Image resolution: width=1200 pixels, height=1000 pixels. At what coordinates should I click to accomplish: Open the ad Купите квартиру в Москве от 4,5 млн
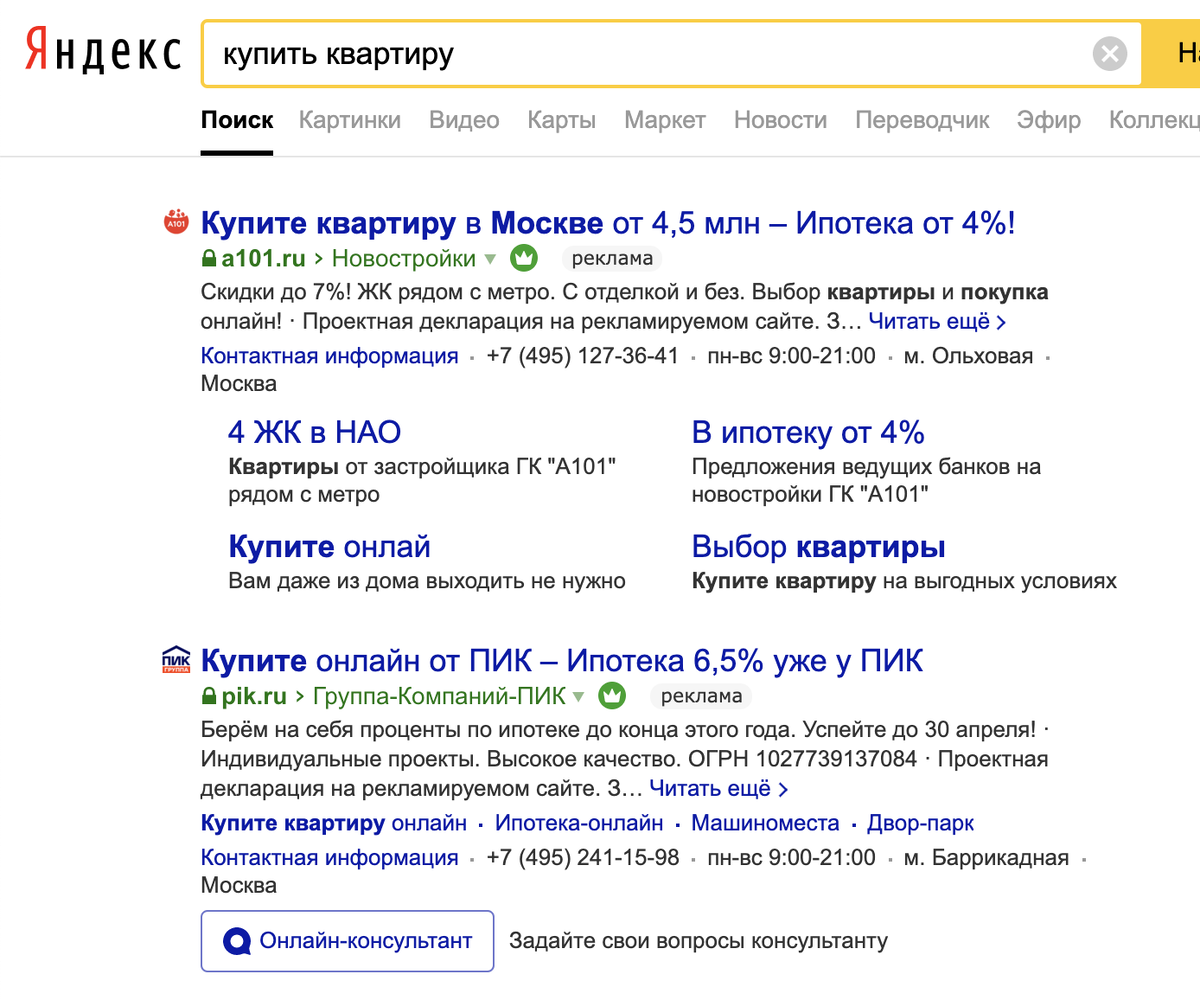tap(608, 222)
